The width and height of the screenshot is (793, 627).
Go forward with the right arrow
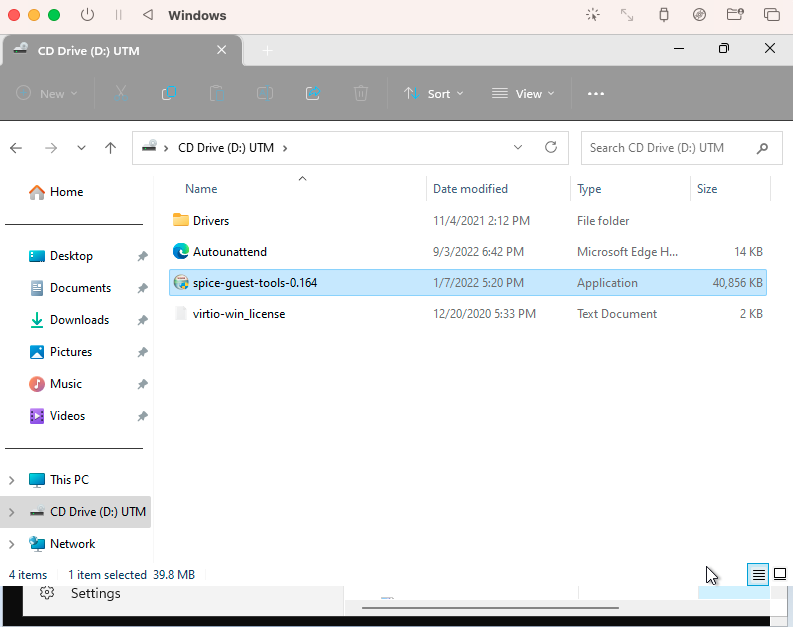click(x=51, y=148)
